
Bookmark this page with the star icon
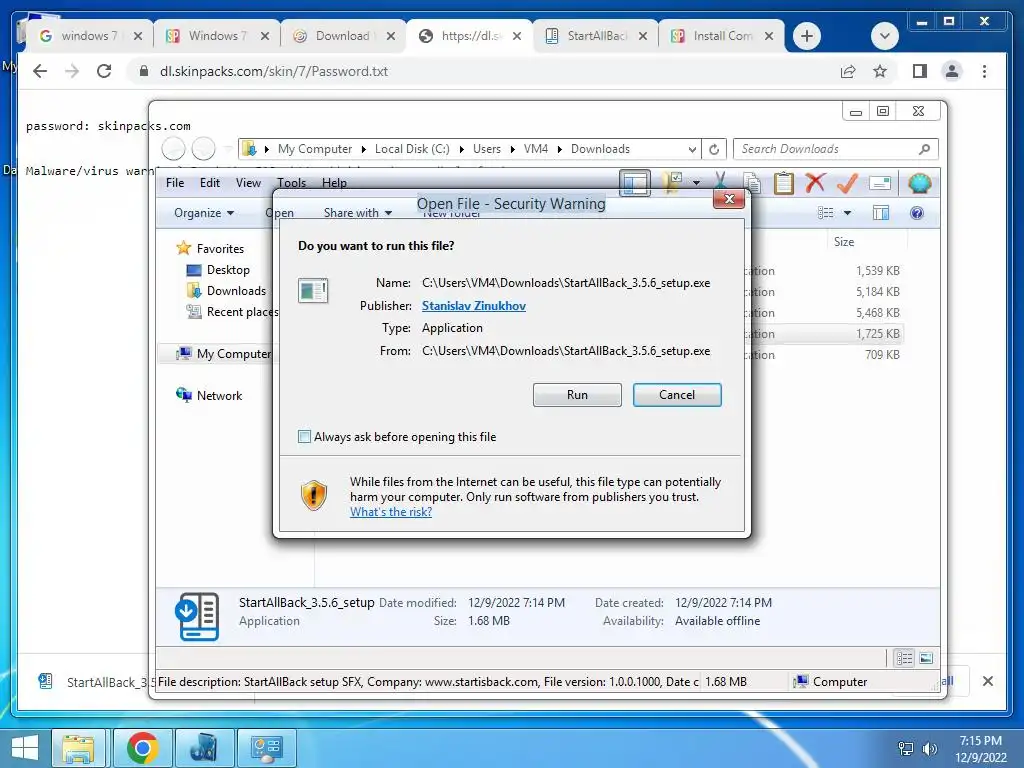[880, 71]
